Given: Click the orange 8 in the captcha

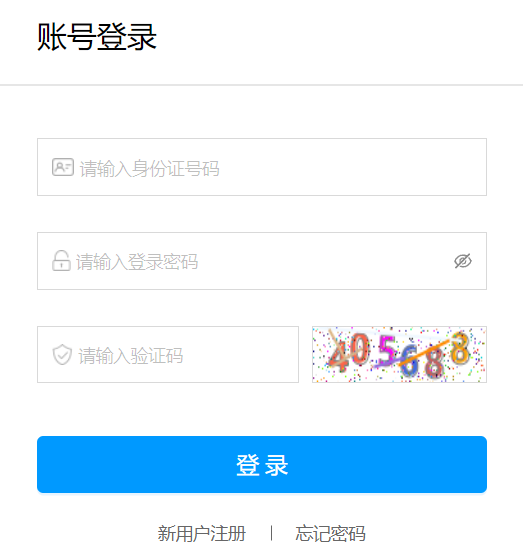Looking at the screenshot, I should coord(459,348).
